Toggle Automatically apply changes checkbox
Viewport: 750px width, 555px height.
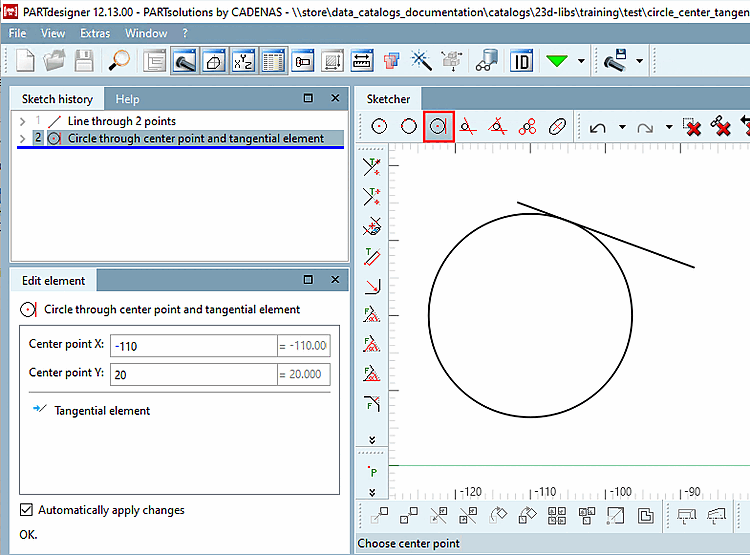click(26, 510)
